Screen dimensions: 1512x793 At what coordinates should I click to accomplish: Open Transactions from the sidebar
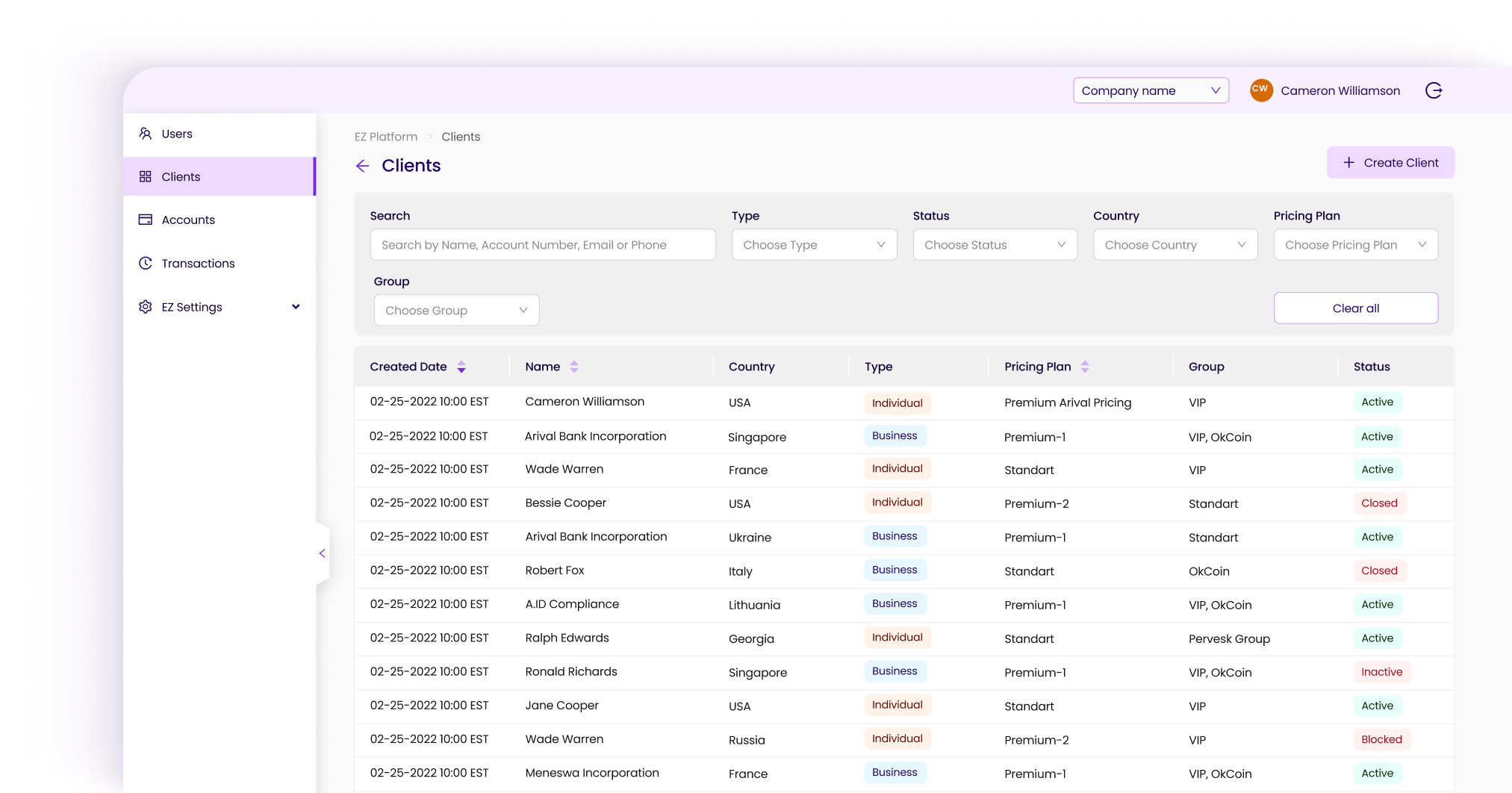pos(220,263)
